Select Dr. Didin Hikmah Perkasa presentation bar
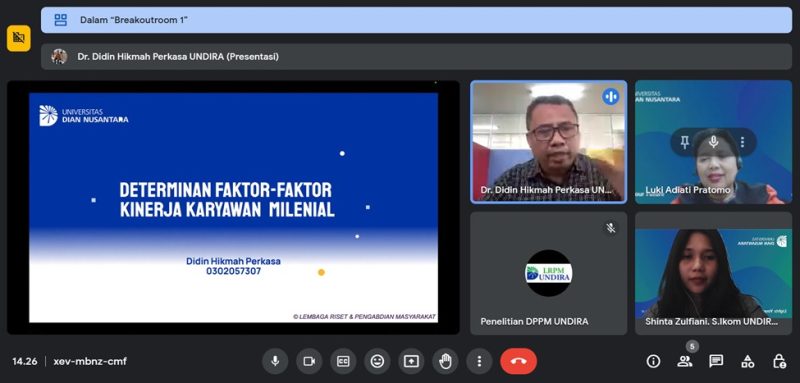 click(416, 57)
